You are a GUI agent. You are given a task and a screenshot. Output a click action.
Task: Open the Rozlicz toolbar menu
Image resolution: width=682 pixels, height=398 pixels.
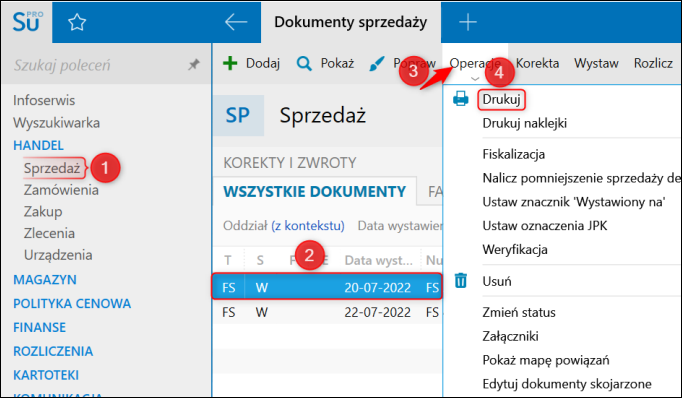pyautogui.click(x=653, y=64)
